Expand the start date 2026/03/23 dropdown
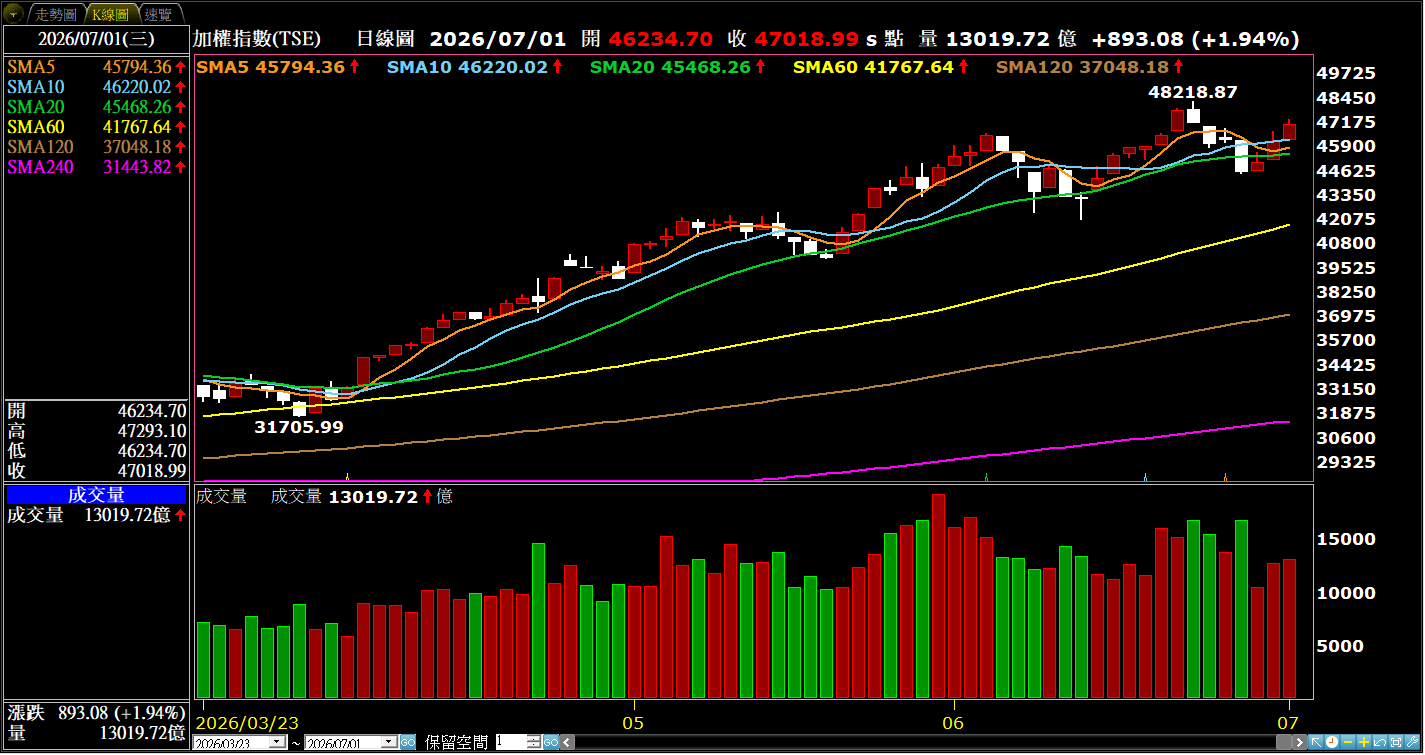1425x755 pixels. click(x=277, y=742)
